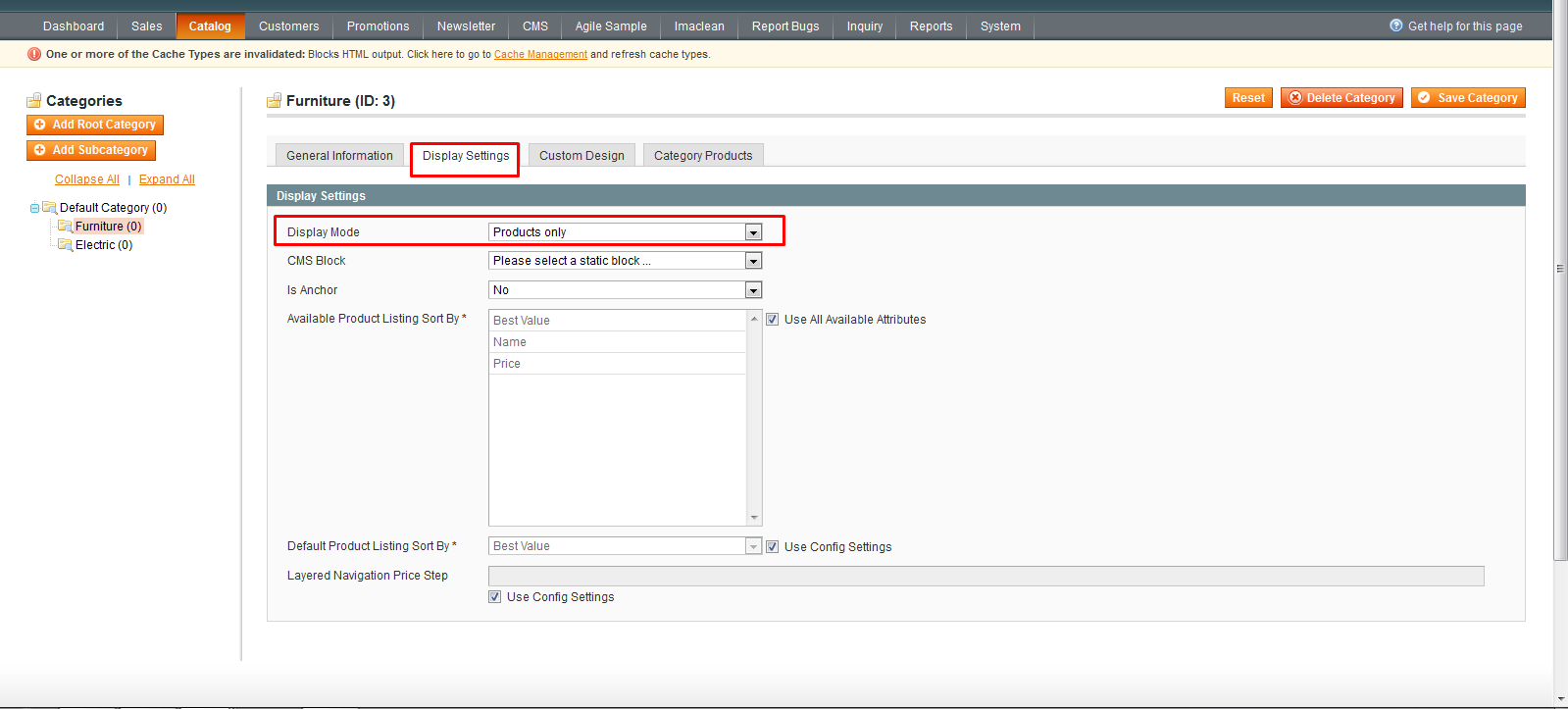This screenshot has height=709, width=1568.
Task: Click Get help for this page
Action: pyautogui.click(x=1465, y=26)
